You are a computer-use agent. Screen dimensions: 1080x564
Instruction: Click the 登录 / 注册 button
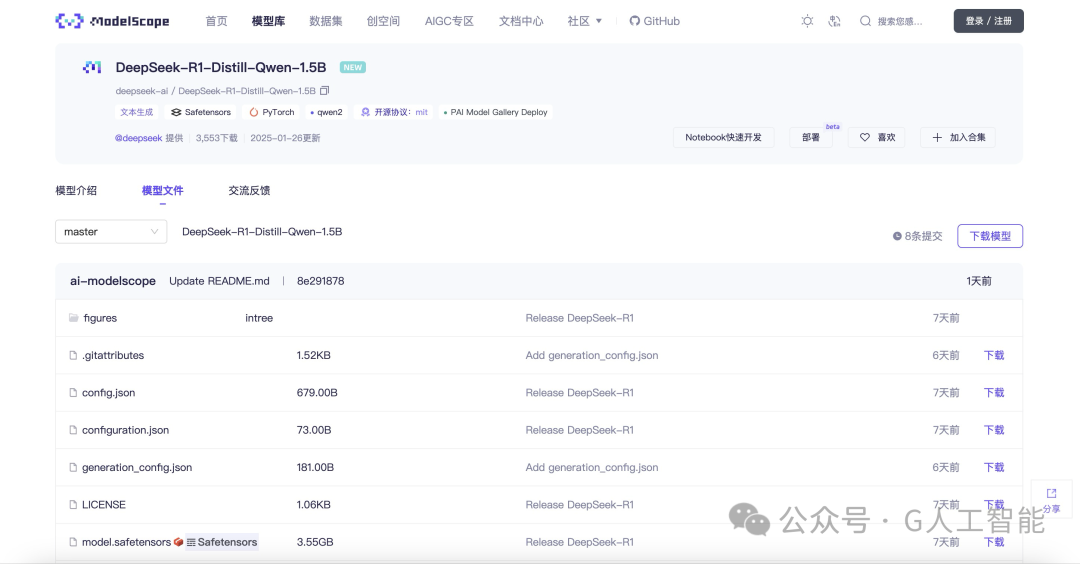988,21
